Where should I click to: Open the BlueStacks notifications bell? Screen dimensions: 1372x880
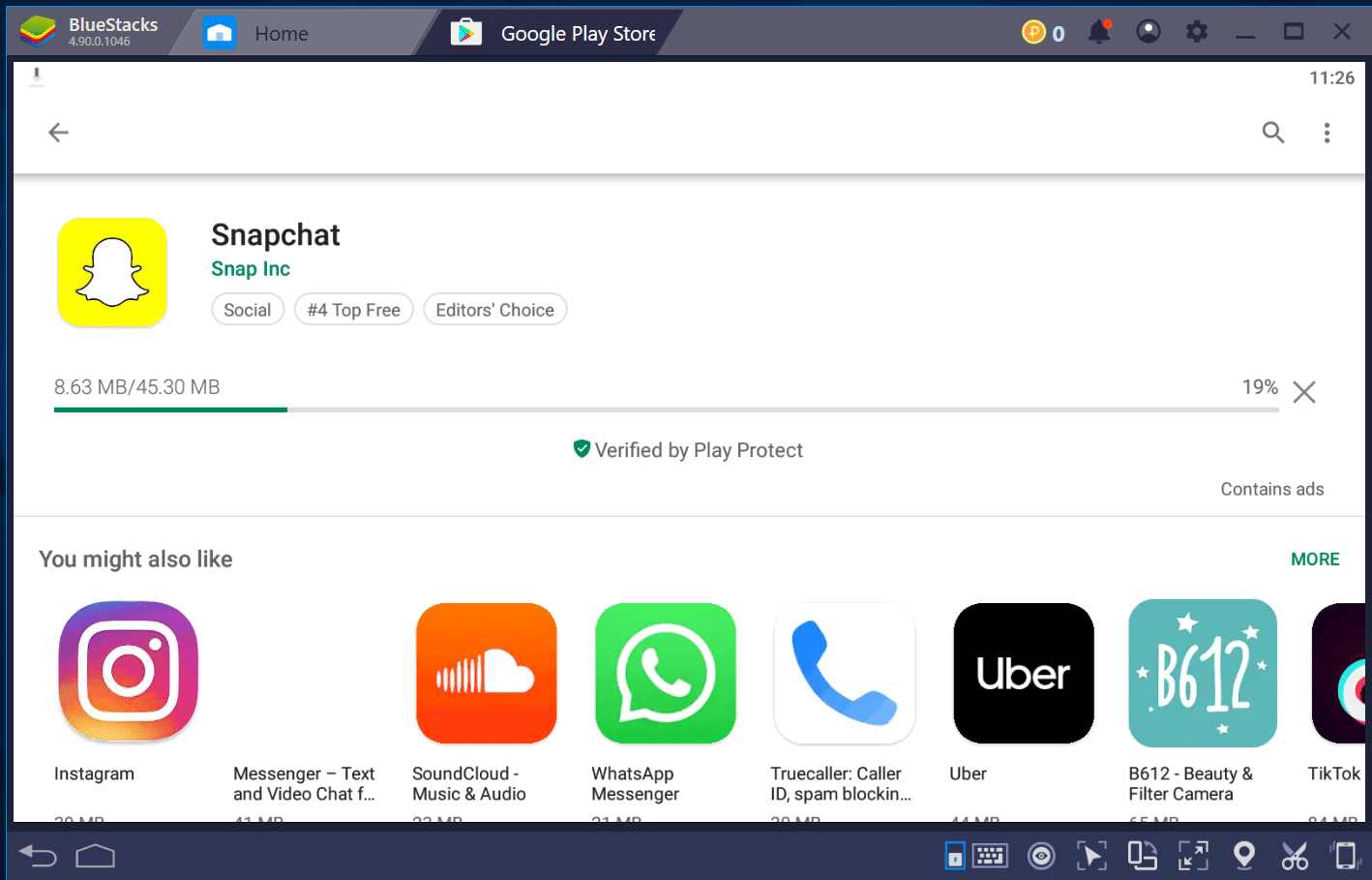[x=1099, y=32]
